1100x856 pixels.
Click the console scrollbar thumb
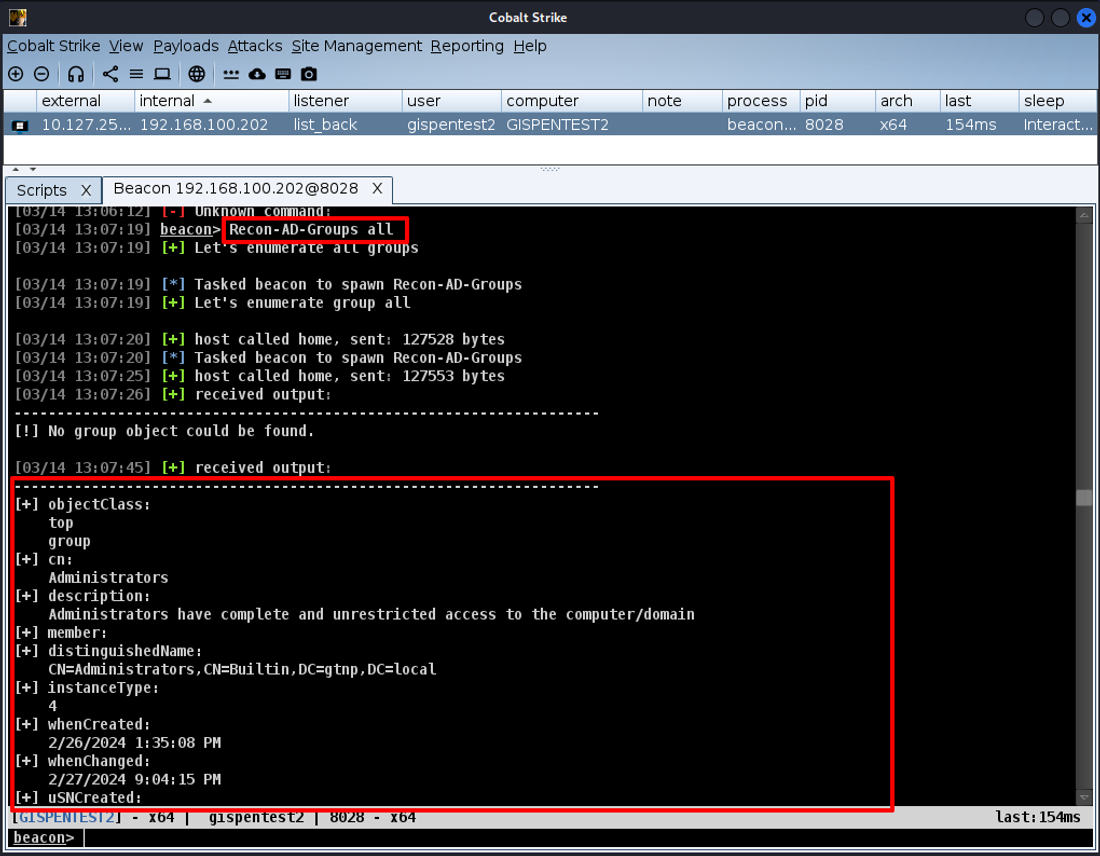point(1084,497)
